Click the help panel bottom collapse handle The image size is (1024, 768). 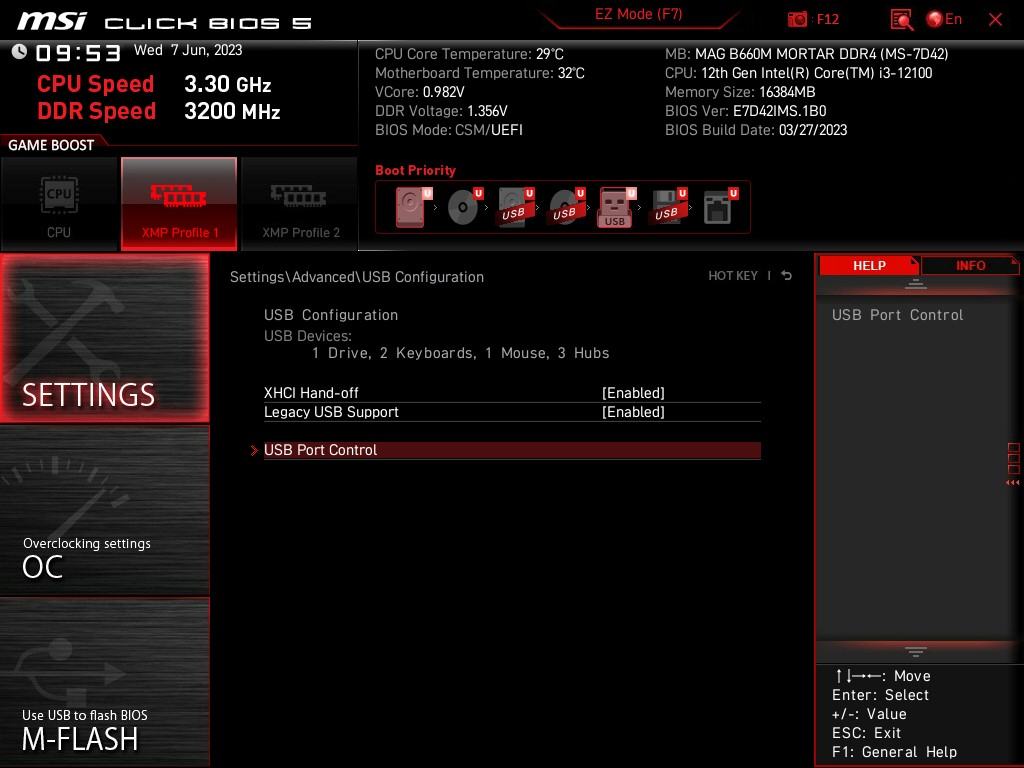pyautogui.click(x=915, y=652)
